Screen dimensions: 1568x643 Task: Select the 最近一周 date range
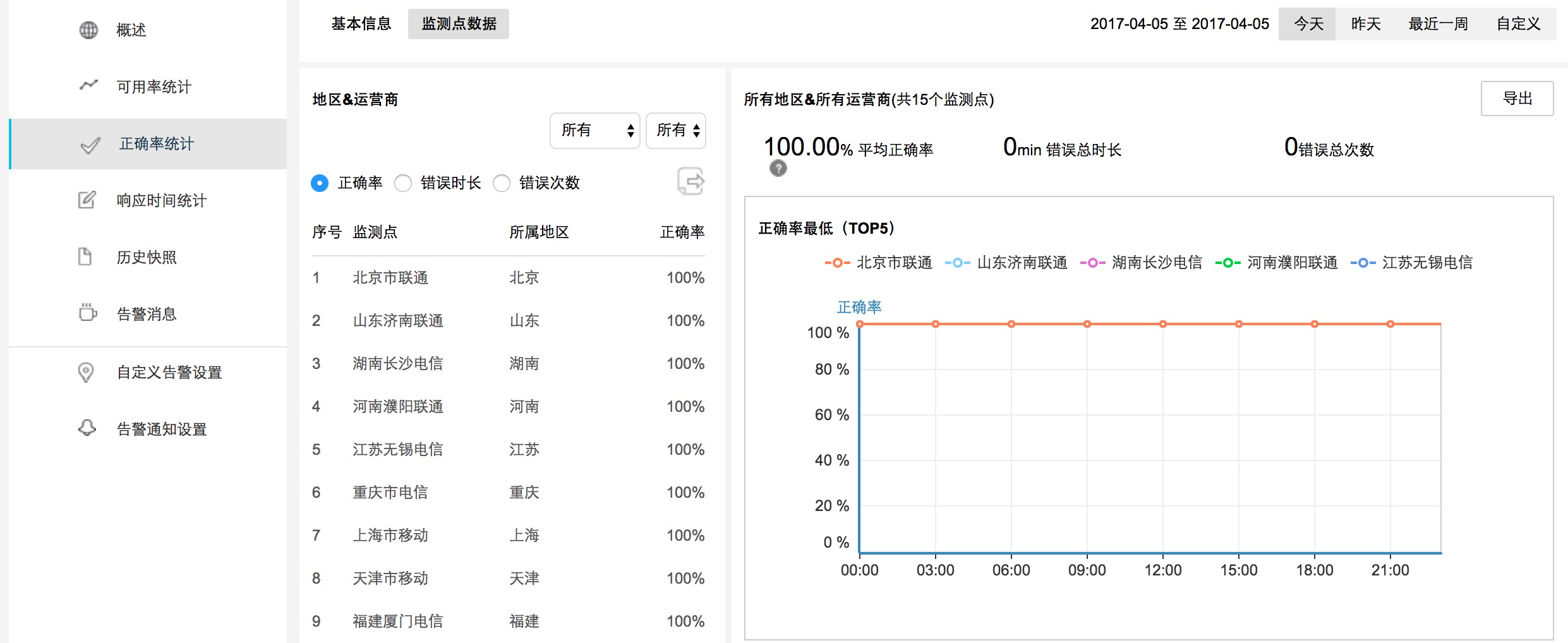click(1438, 24)
